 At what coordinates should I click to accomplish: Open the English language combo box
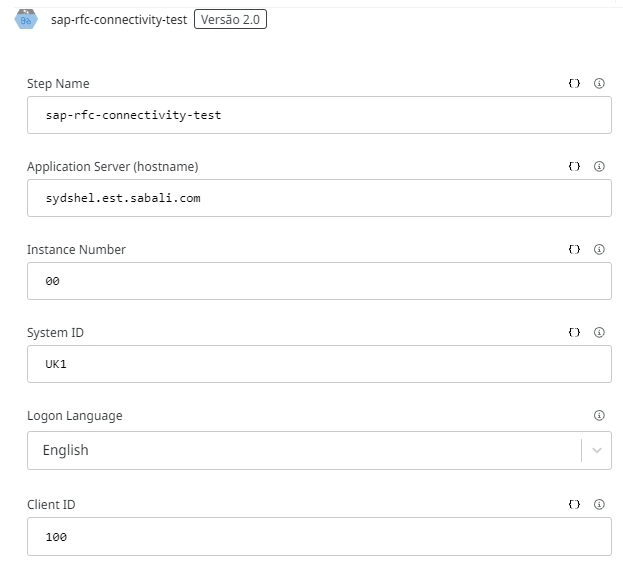[300, 451]
